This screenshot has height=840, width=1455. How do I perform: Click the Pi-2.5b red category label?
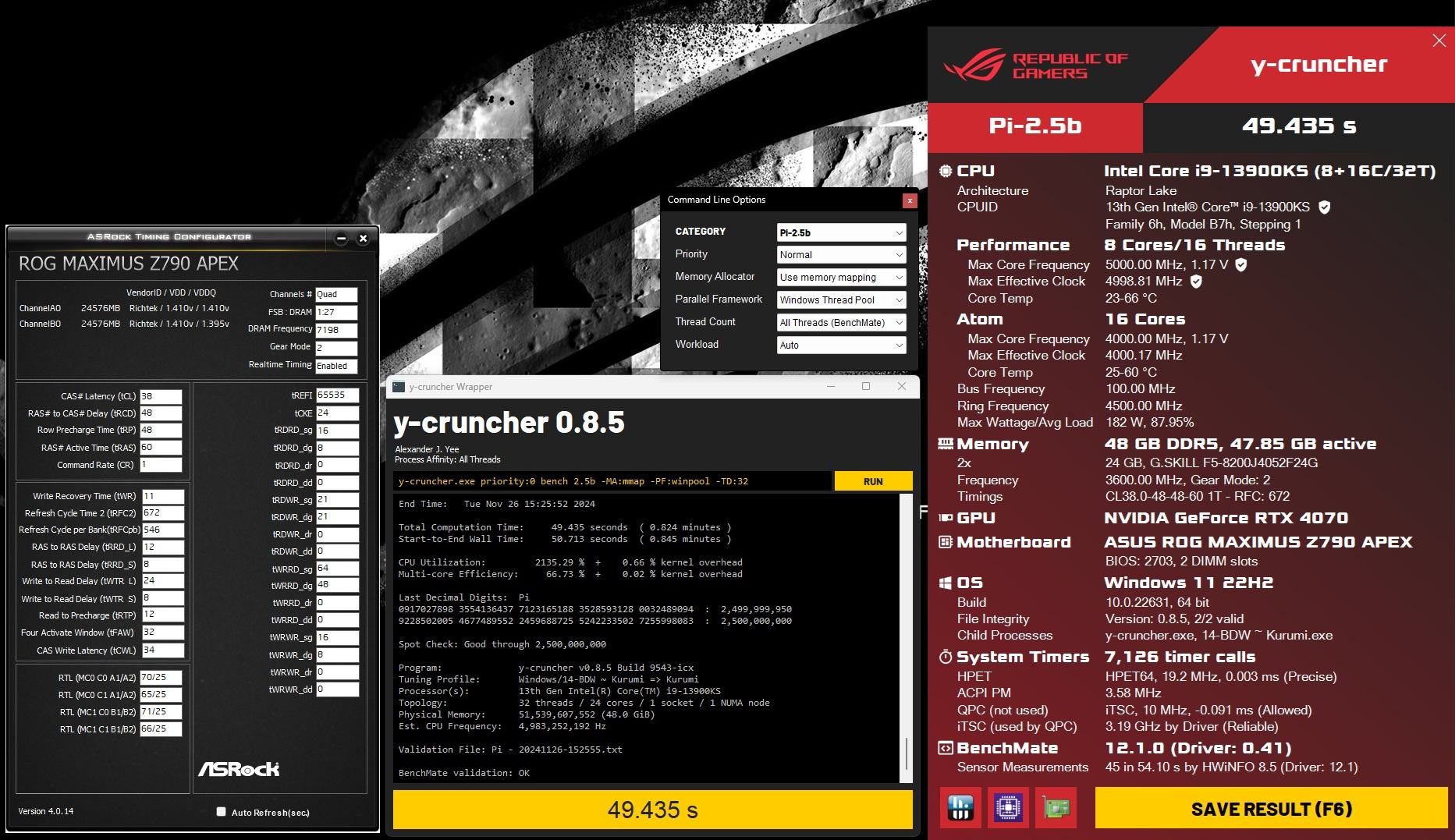point(1035,126)
